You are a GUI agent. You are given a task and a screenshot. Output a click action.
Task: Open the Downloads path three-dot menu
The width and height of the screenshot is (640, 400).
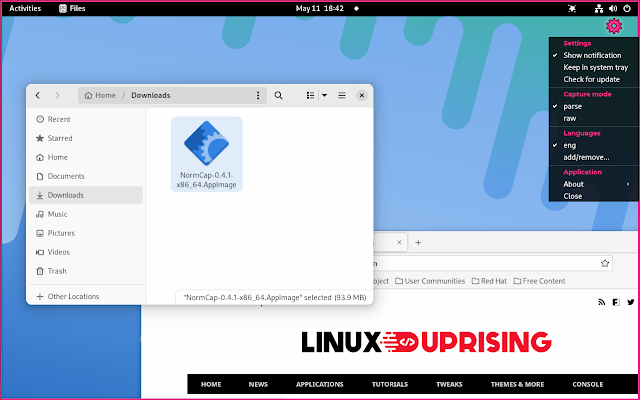(x=258, y=95)
